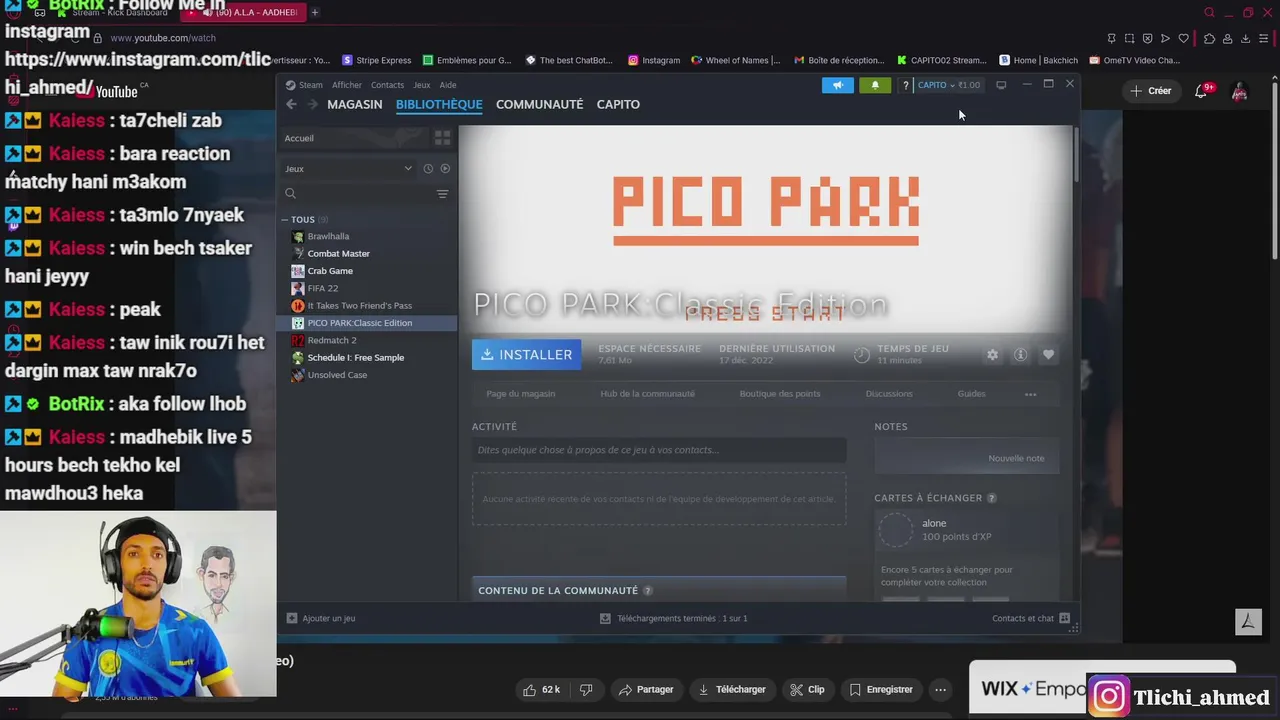The width and height of the screenshot is (1280, 720).
Task: Go to MAGASIN tab
Action: tap(355, 104)
